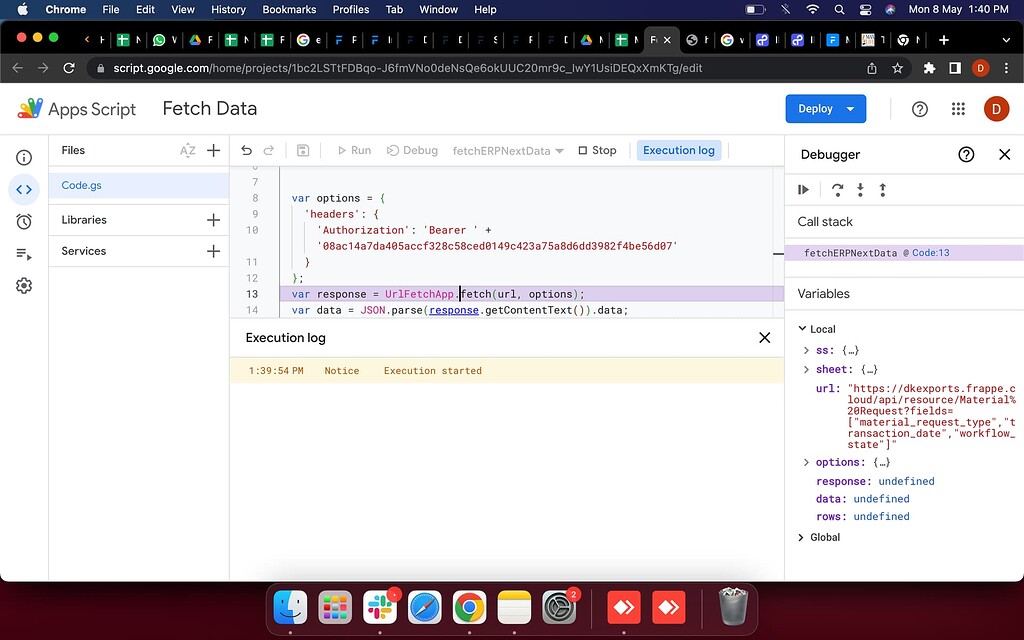Step over the current line in Debugger

tap(838, 189)
